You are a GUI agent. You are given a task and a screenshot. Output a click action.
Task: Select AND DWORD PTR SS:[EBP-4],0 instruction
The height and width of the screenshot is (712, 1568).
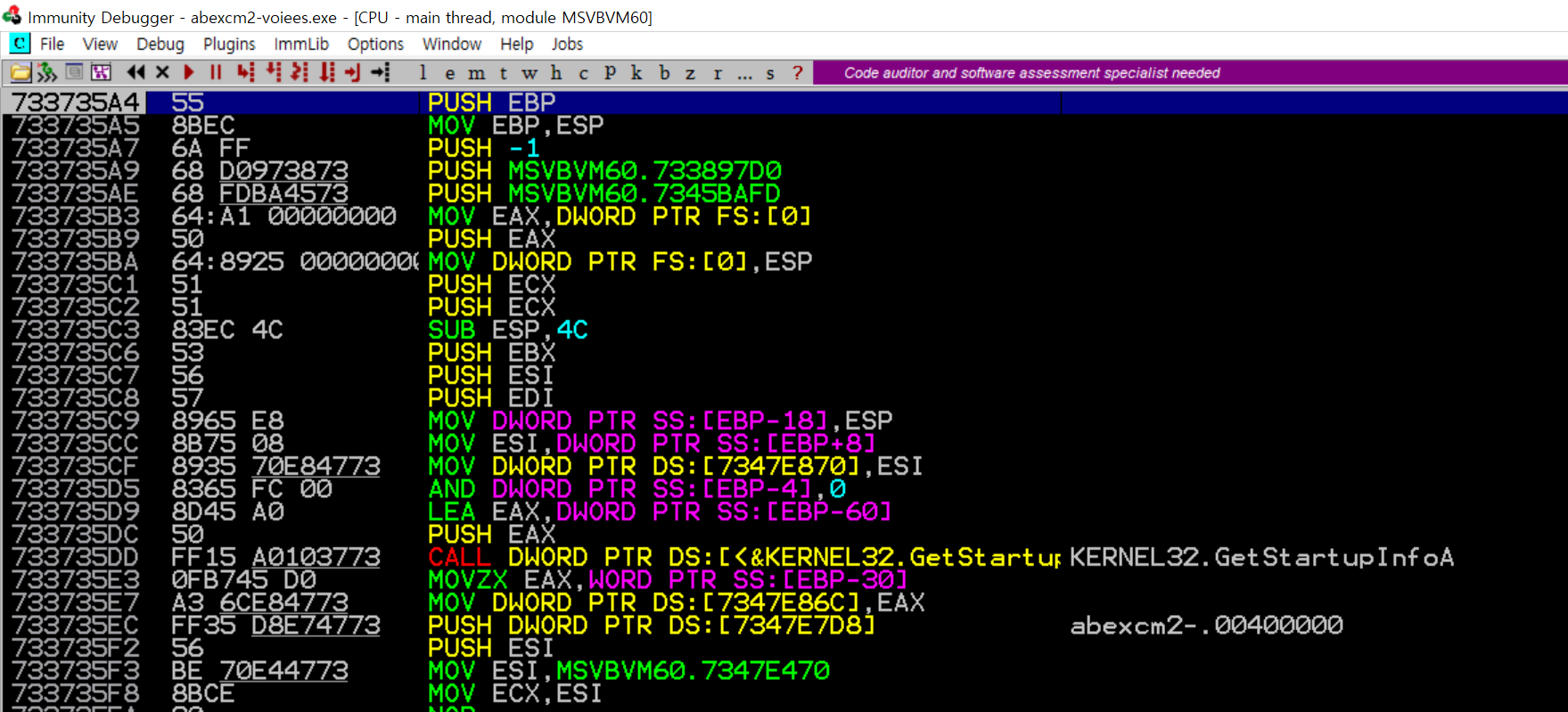(x=637, y=489)
